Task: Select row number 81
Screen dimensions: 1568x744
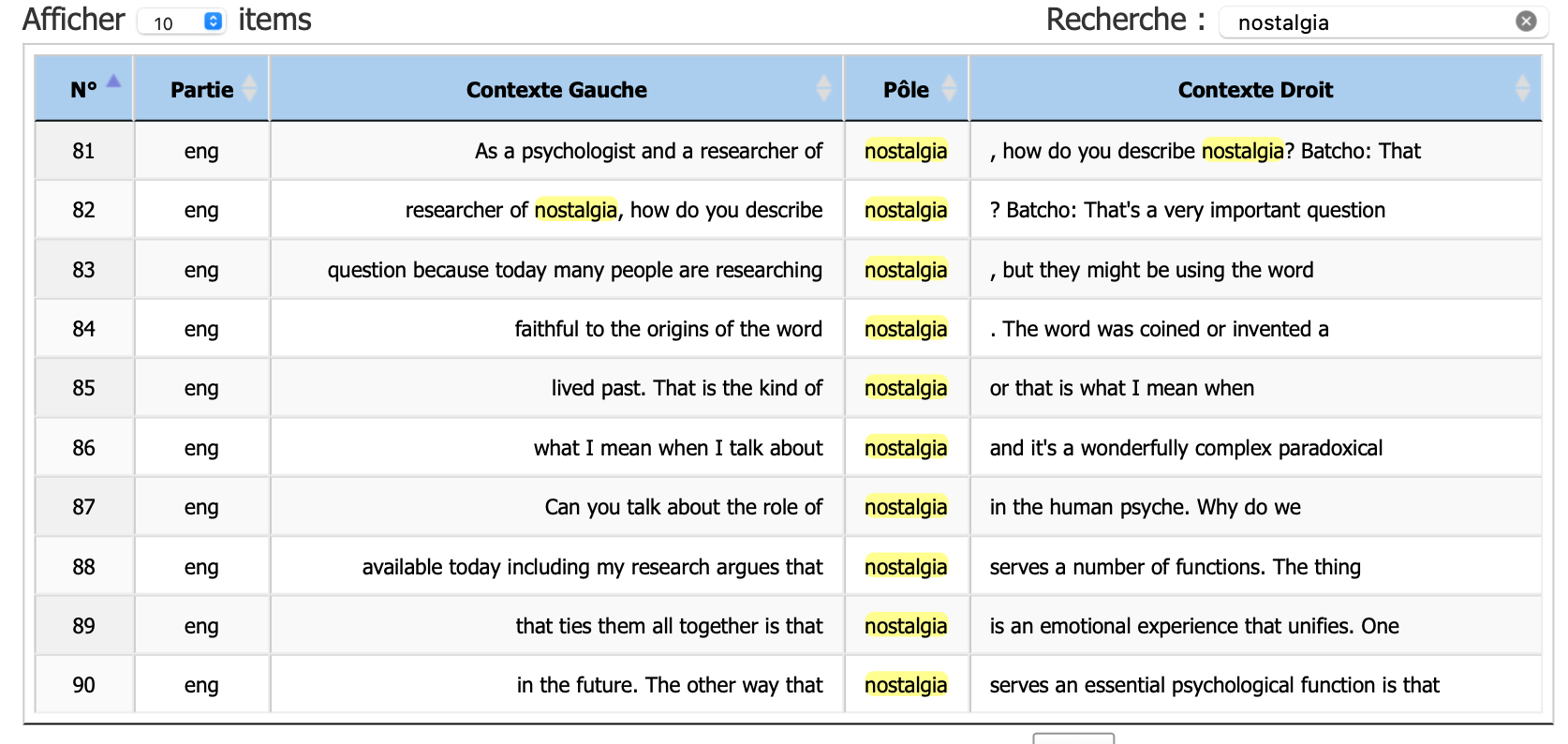Action: [x=83, y=151]
